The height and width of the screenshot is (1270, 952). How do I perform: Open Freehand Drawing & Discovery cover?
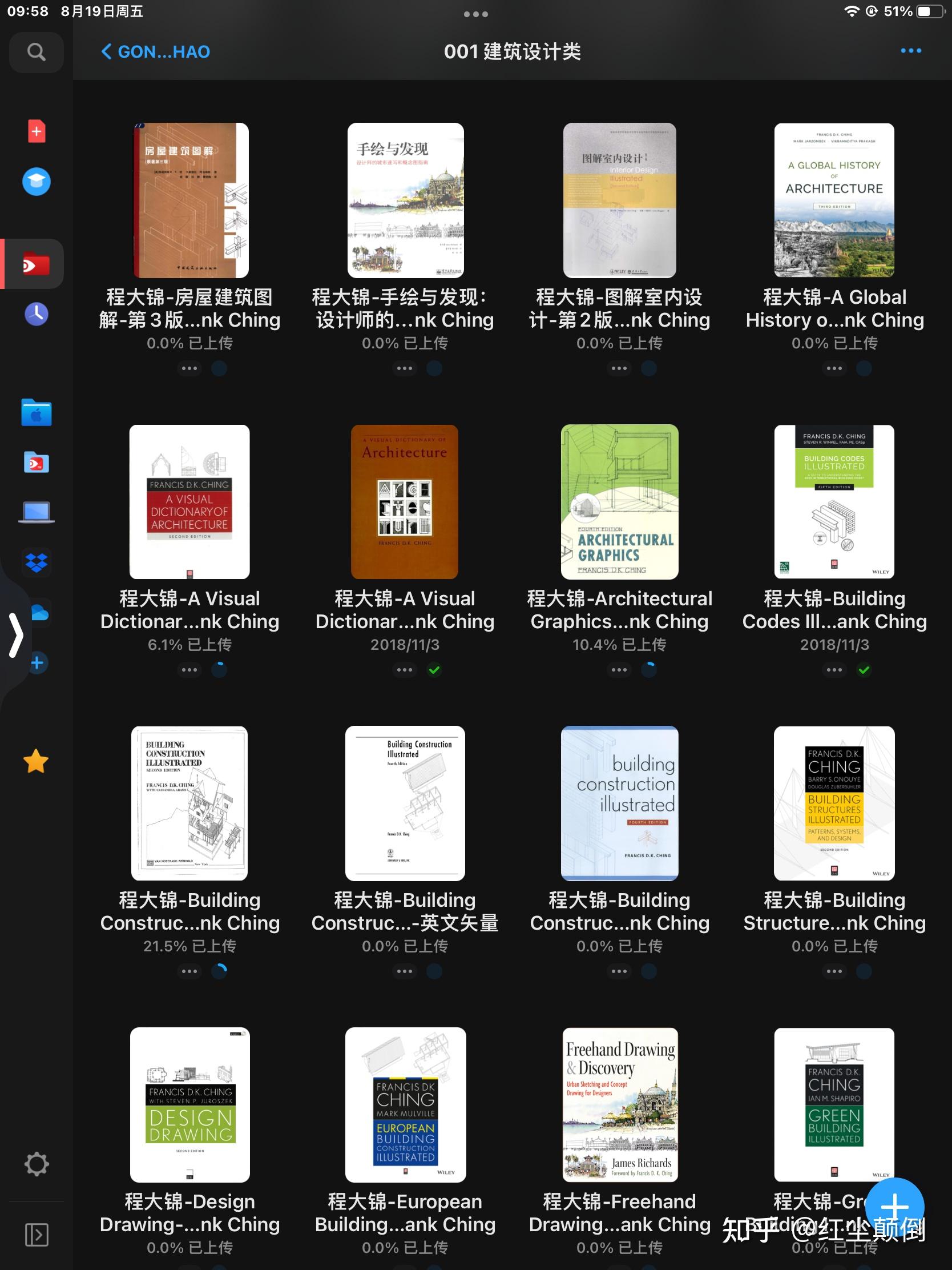click(620, 1104)
